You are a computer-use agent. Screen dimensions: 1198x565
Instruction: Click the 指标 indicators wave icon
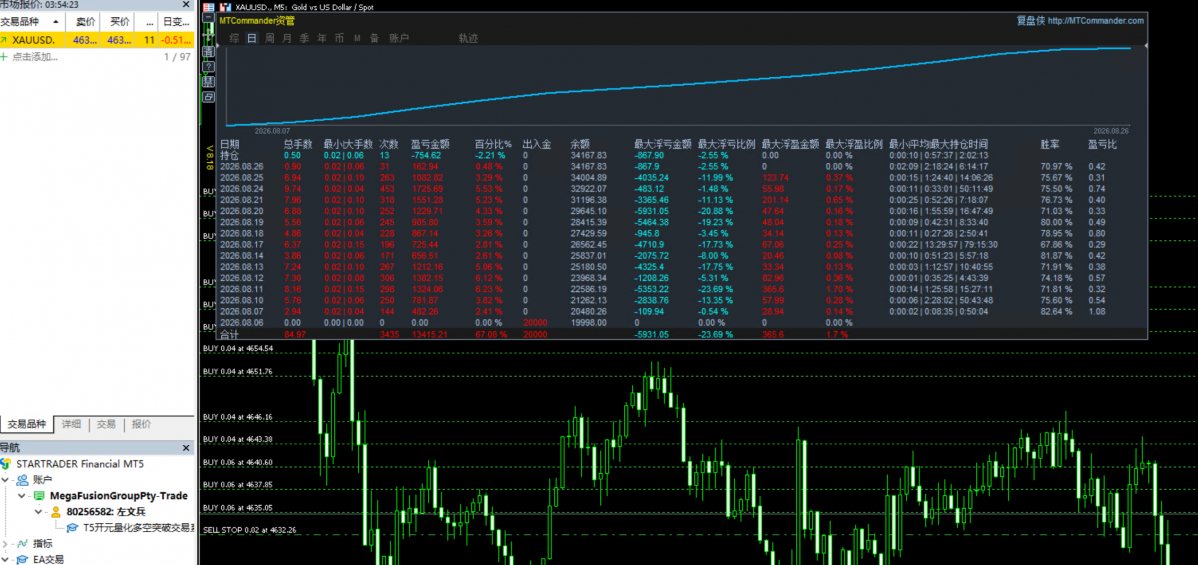point(22,544)
